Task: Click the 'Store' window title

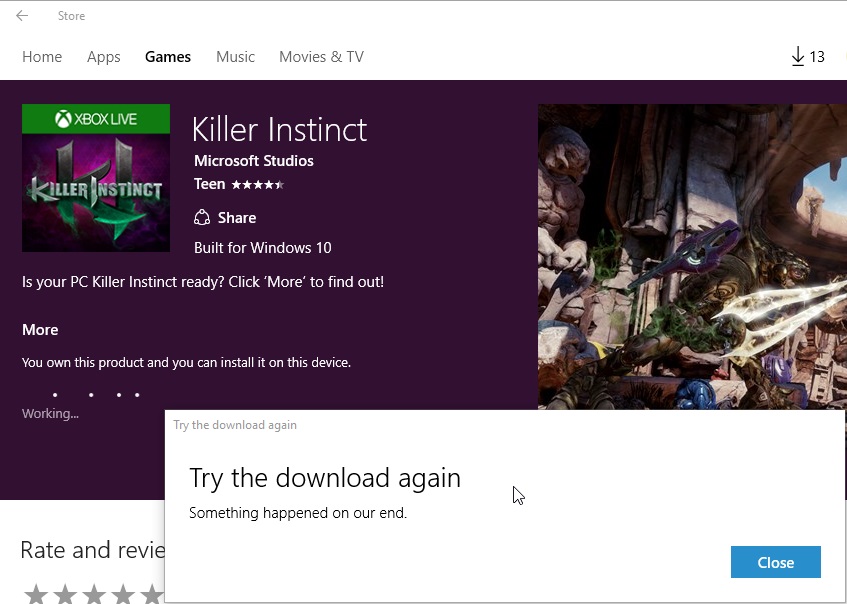Action: pyautogui.click(x=71, y=16)
